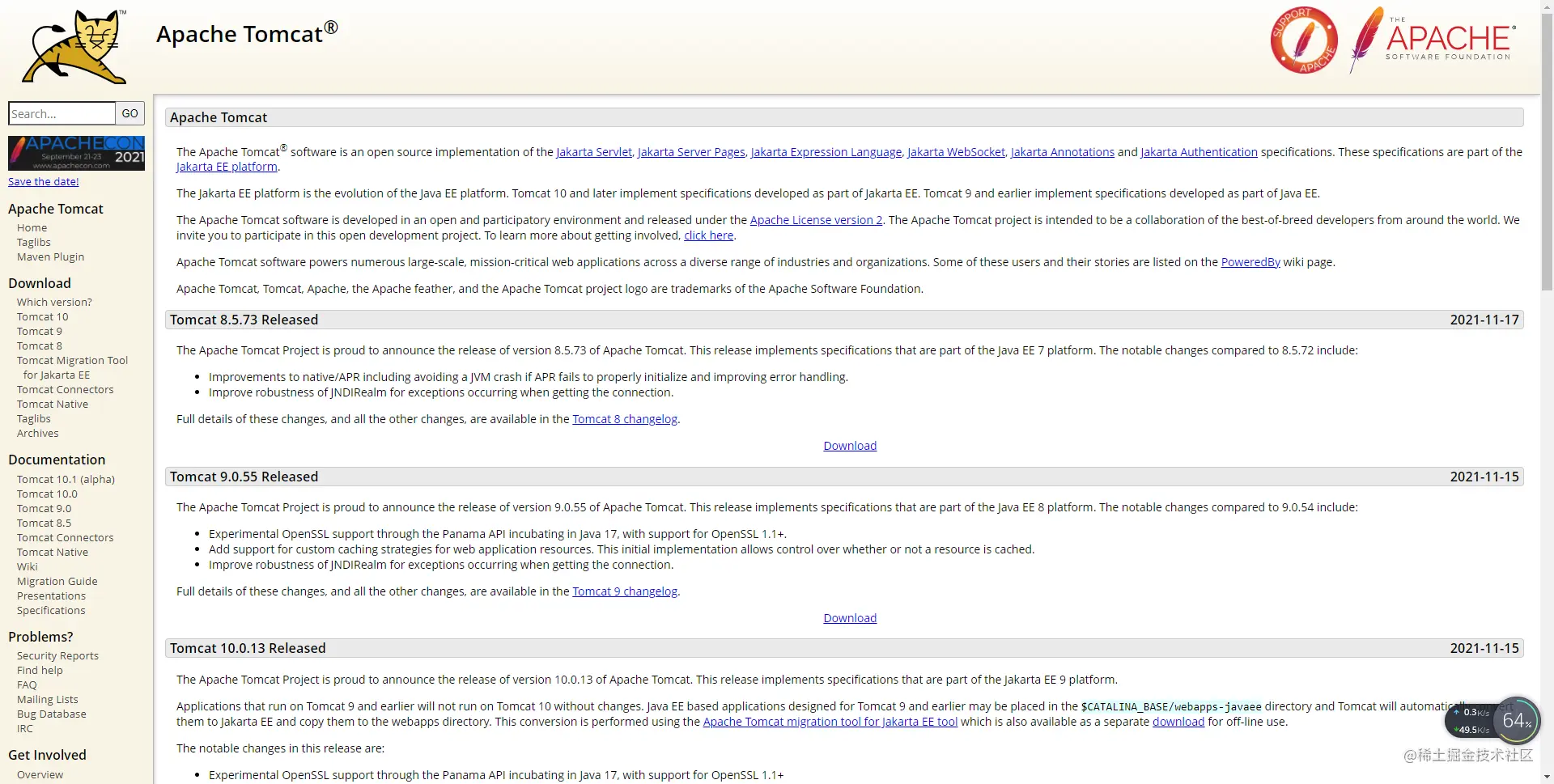Open the Save the date! link
Screen dimensions: 1554x784
click(44, 182)
